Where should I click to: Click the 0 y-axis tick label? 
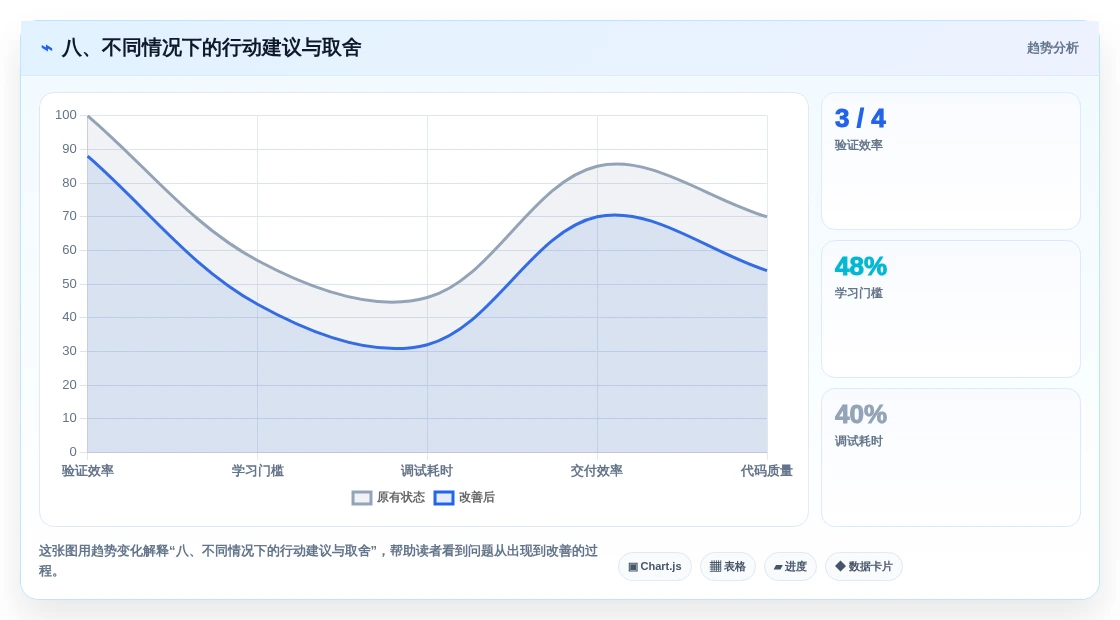coord(73,451)
